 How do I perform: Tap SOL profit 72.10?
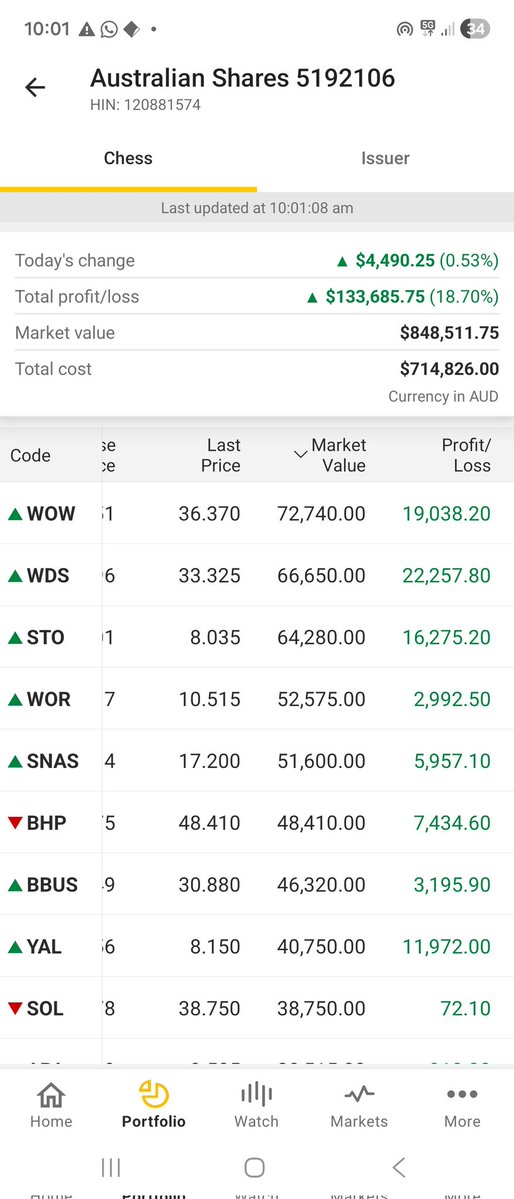click(x=466, y=1009)
